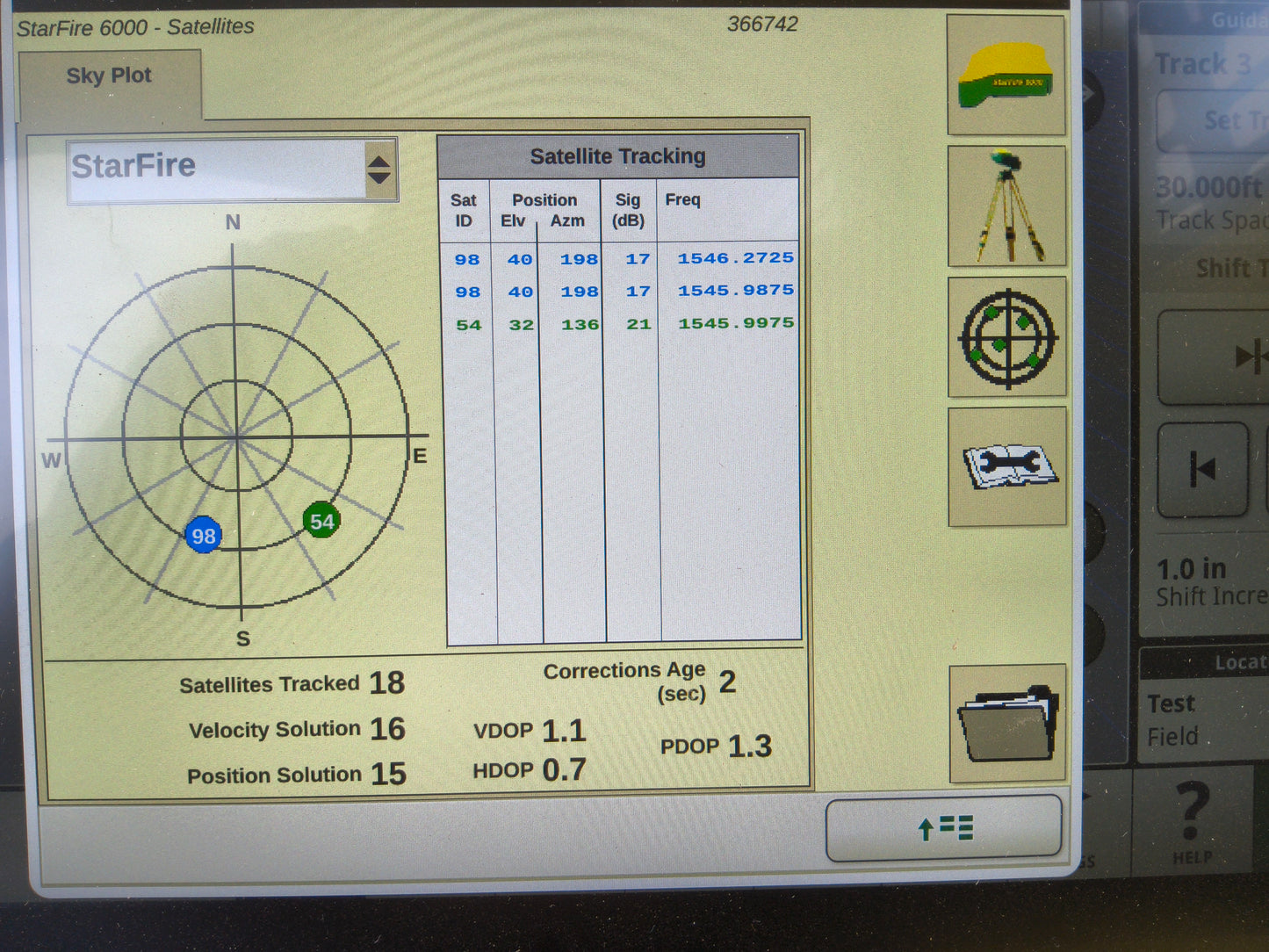Click satellite 98 on the sky plot

pos(204,534)
